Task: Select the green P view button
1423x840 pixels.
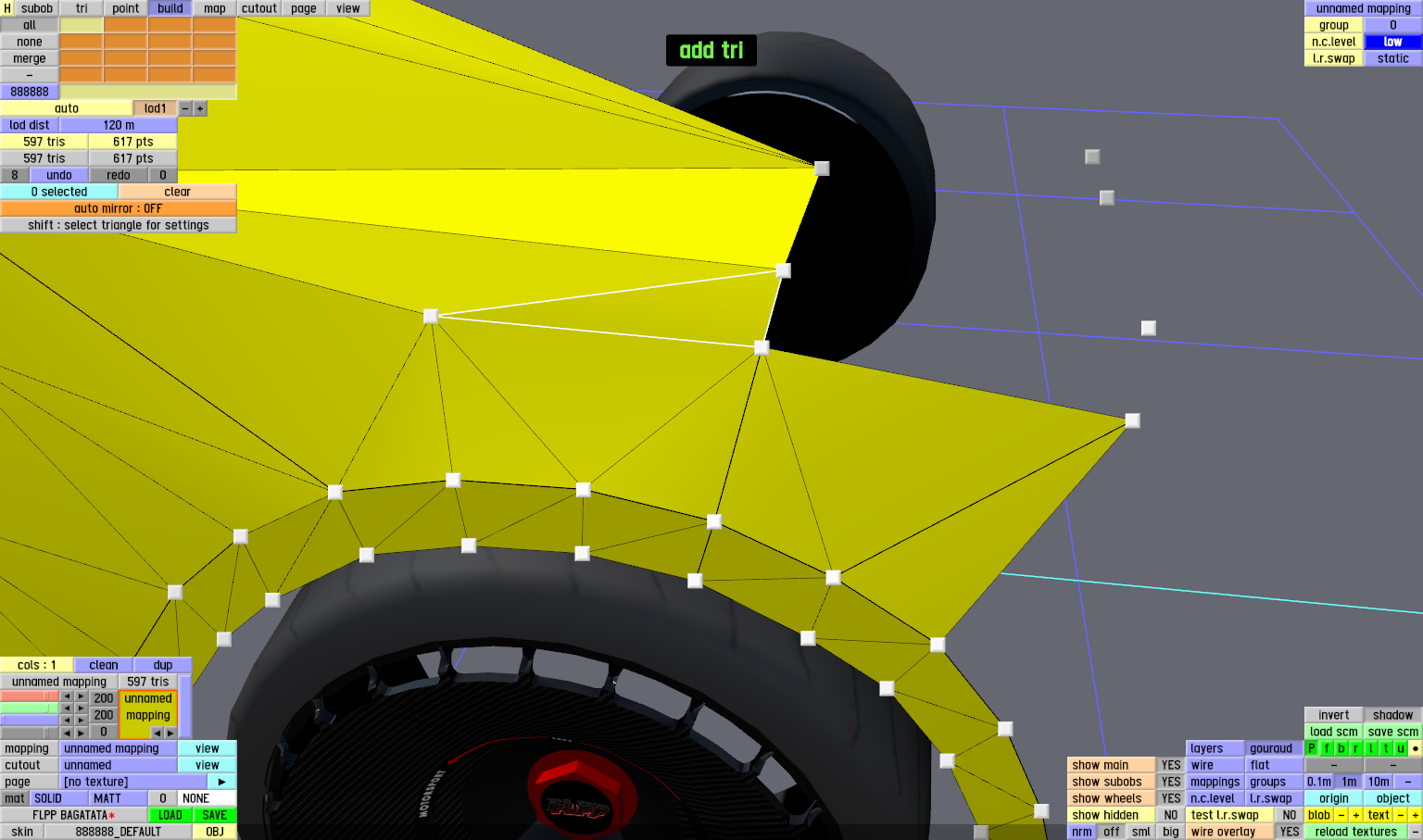Action: (x=1312, y=748)
